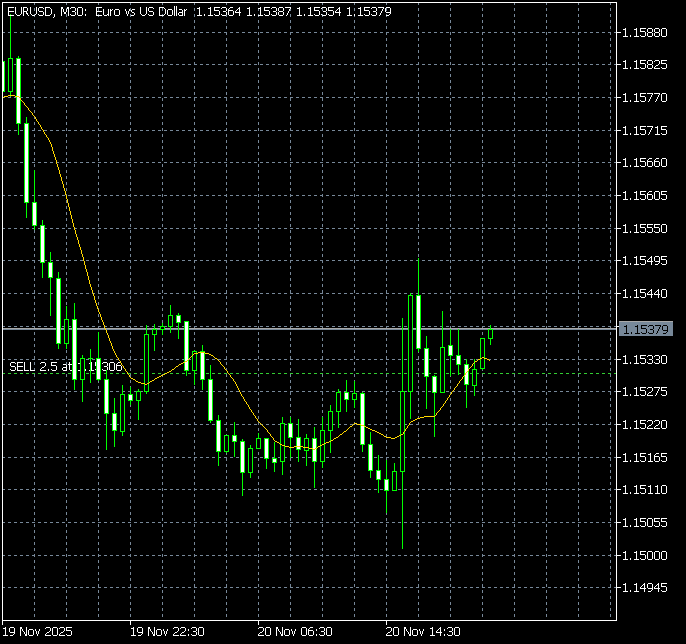Image resolution: width=686 pixels, height=644 pixels.
Task: Click the 1.15770 price scale label
Action: [x=644, y=98]
